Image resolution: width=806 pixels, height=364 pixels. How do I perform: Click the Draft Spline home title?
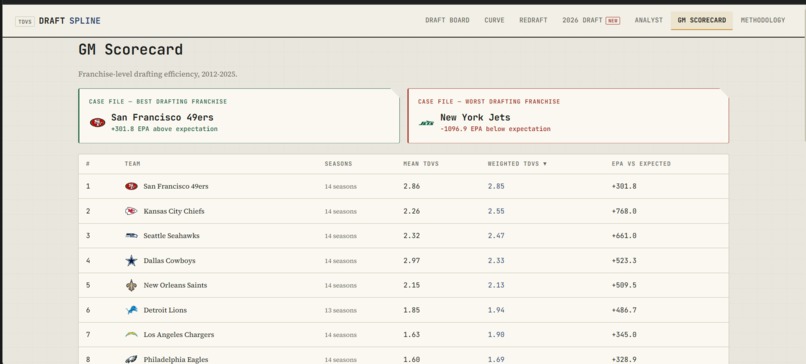[69, 21]
